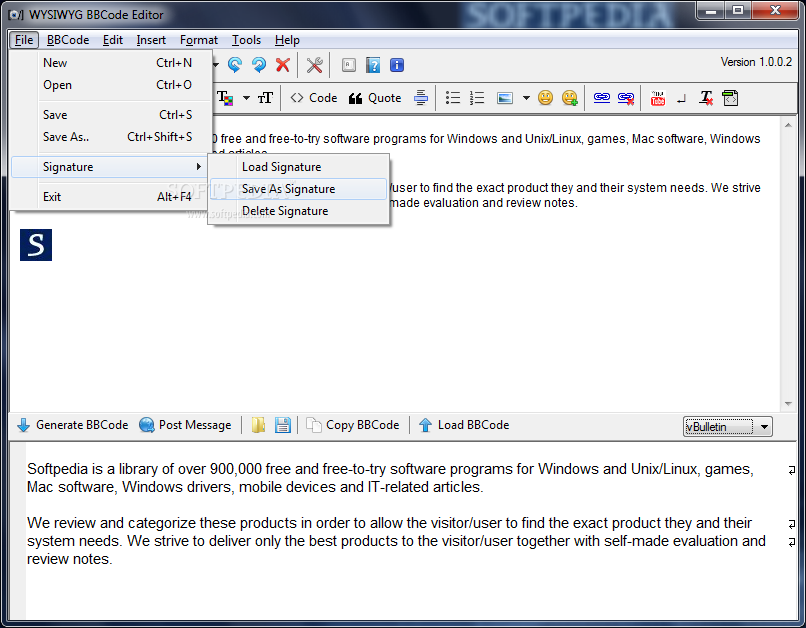Insert a Quote block
This screenshot has width=806, height=628.
tap(375, 98)
